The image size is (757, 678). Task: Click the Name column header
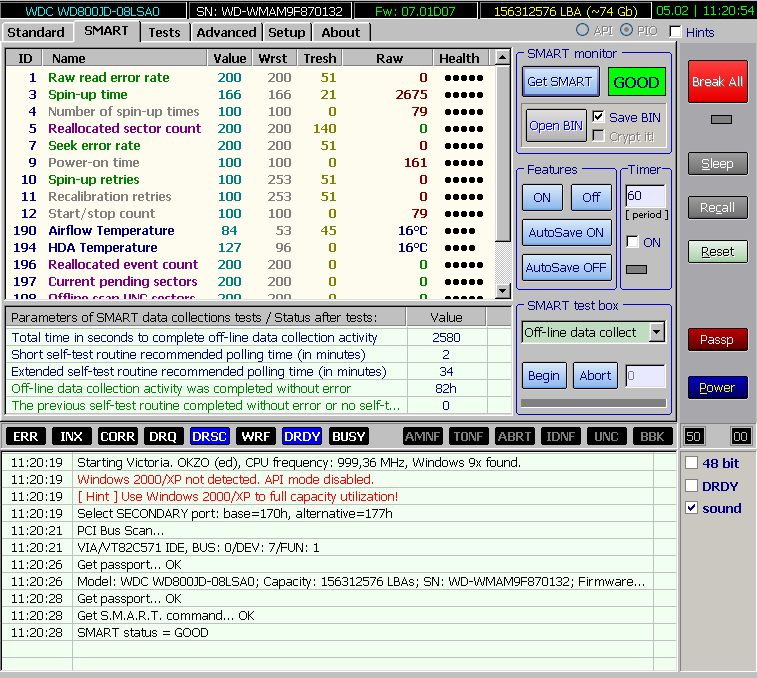[125, 58]
